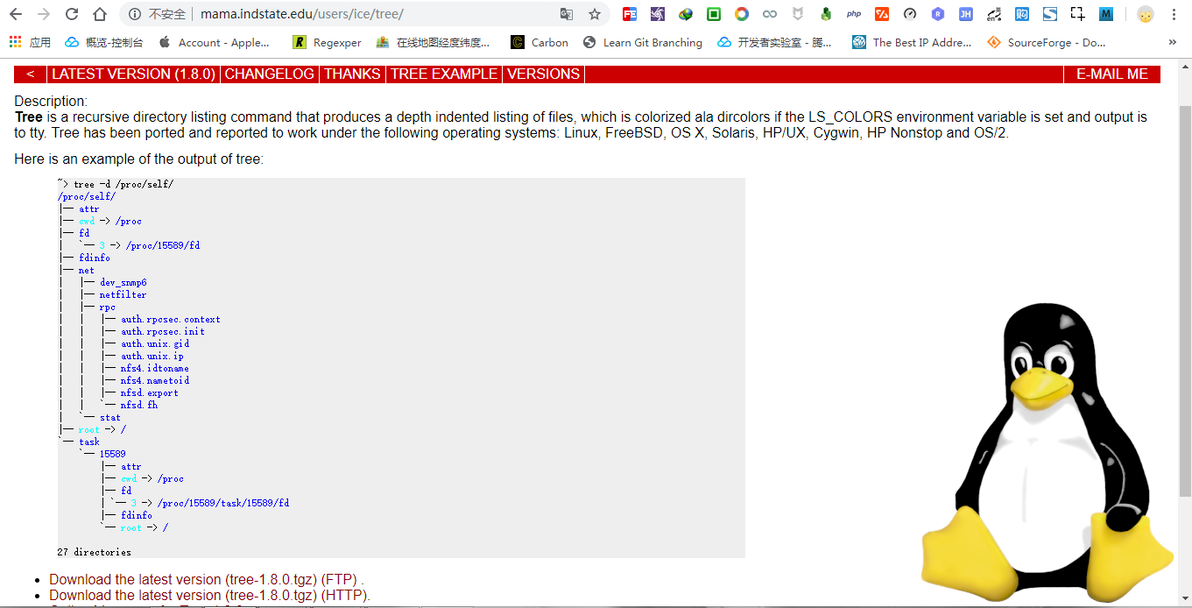This screenshot has height=608, width=1192.
Task: Open the speedometer gauge extension
Action: (x=910, y=14)
